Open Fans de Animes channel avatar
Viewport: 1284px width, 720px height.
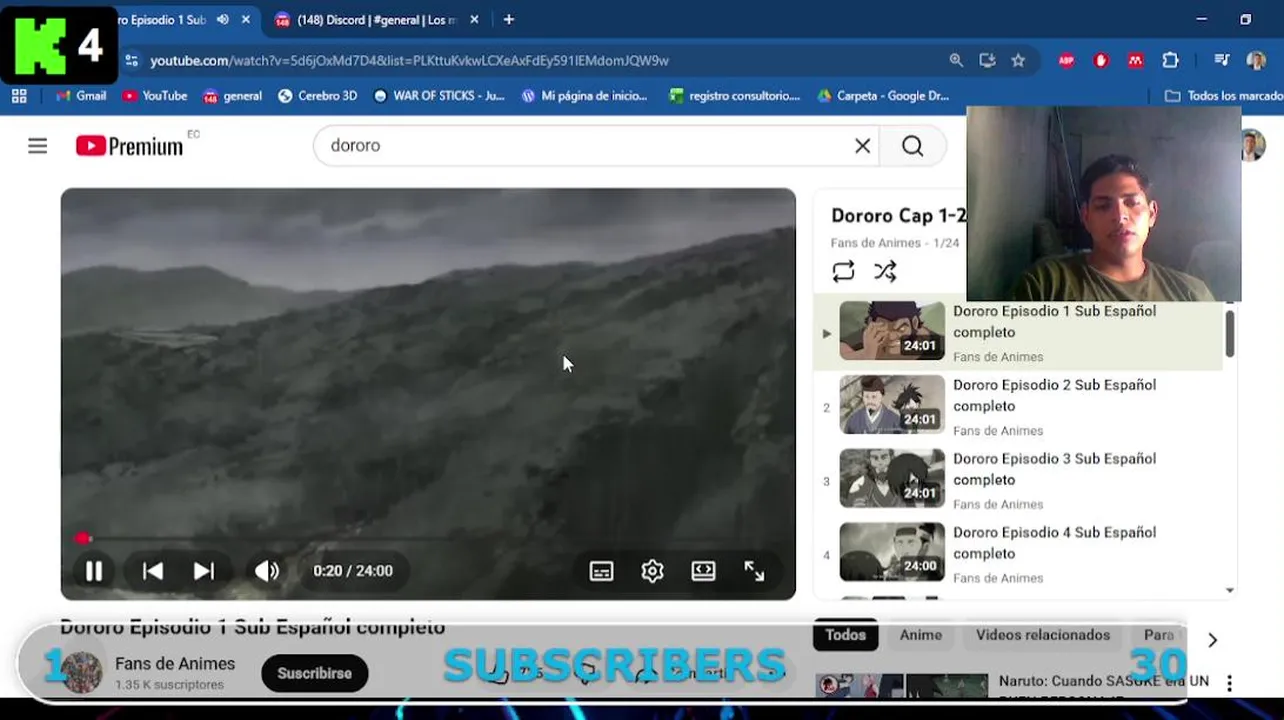[82, 673]
